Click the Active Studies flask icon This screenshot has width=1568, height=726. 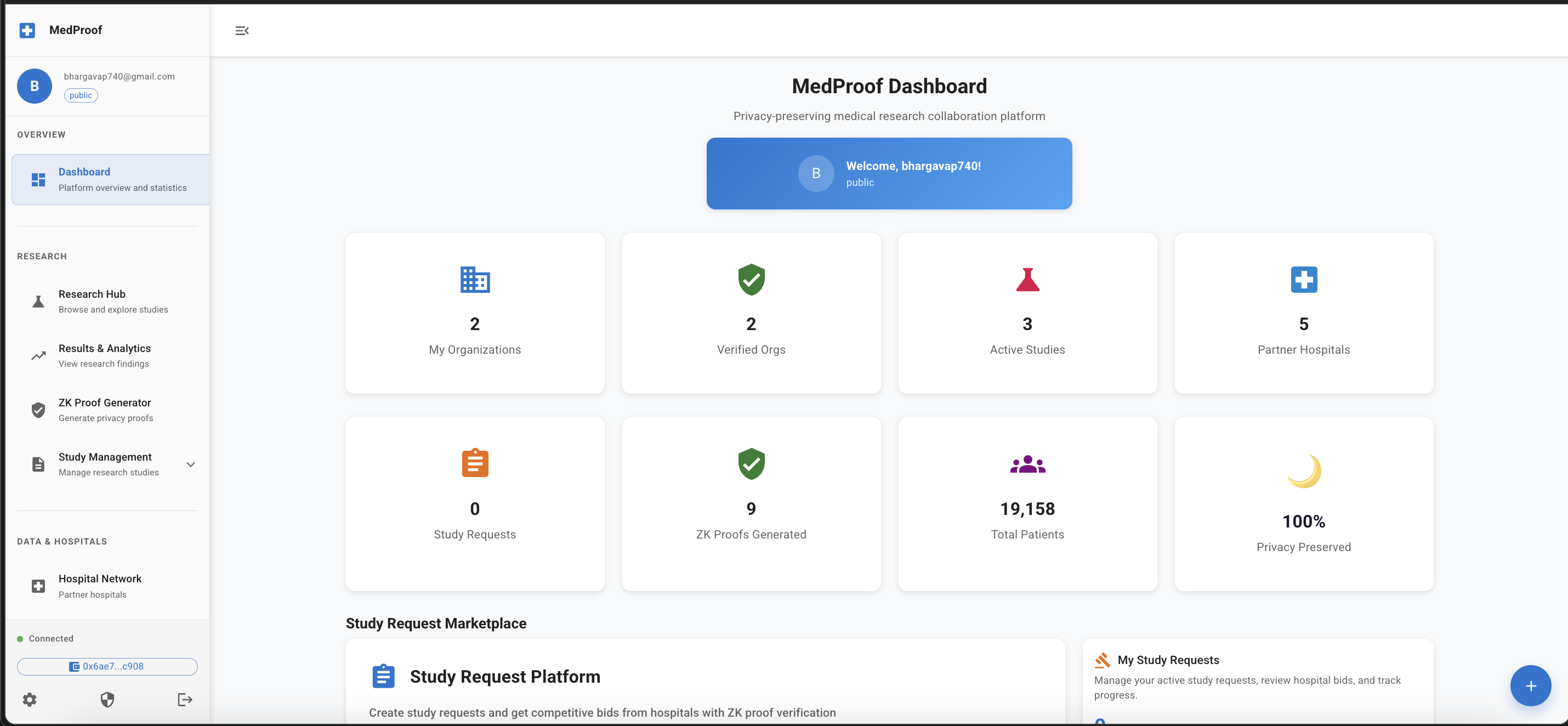1027,279
